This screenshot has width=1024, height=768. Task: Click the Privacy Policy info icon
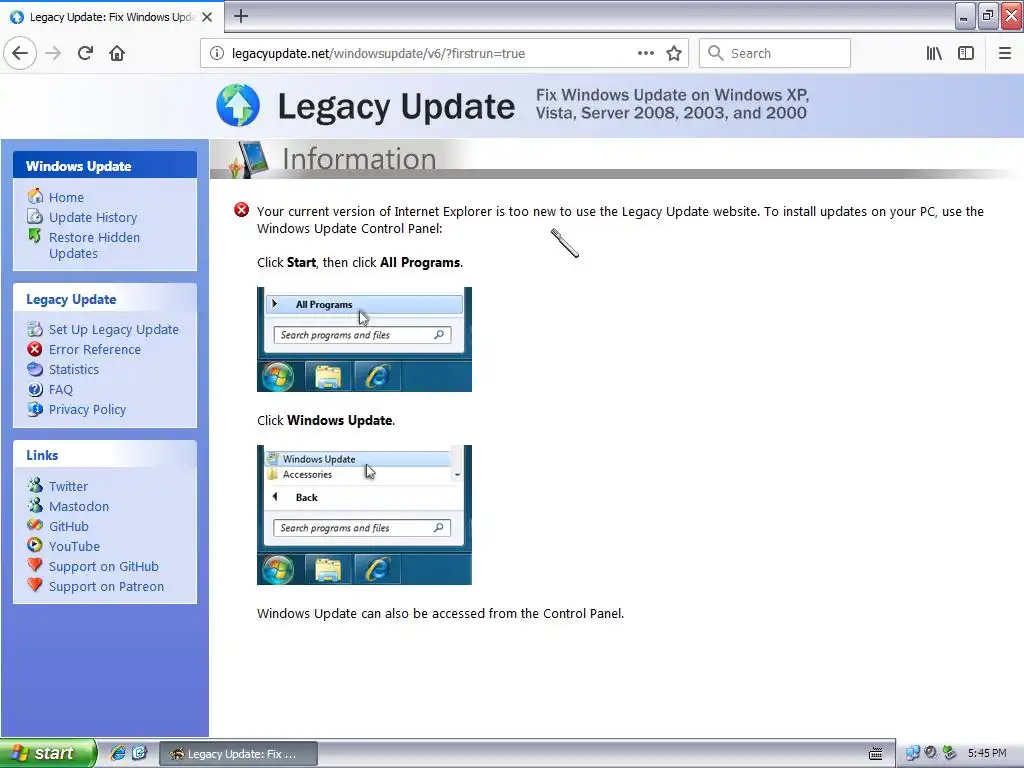35,409
